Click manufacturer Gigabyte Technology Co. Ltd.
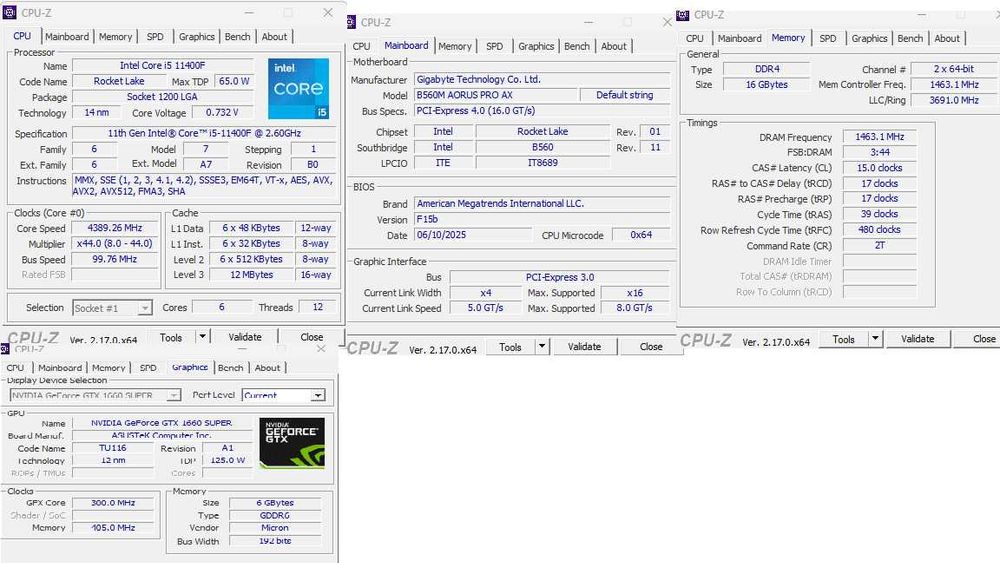 point(542,80)
